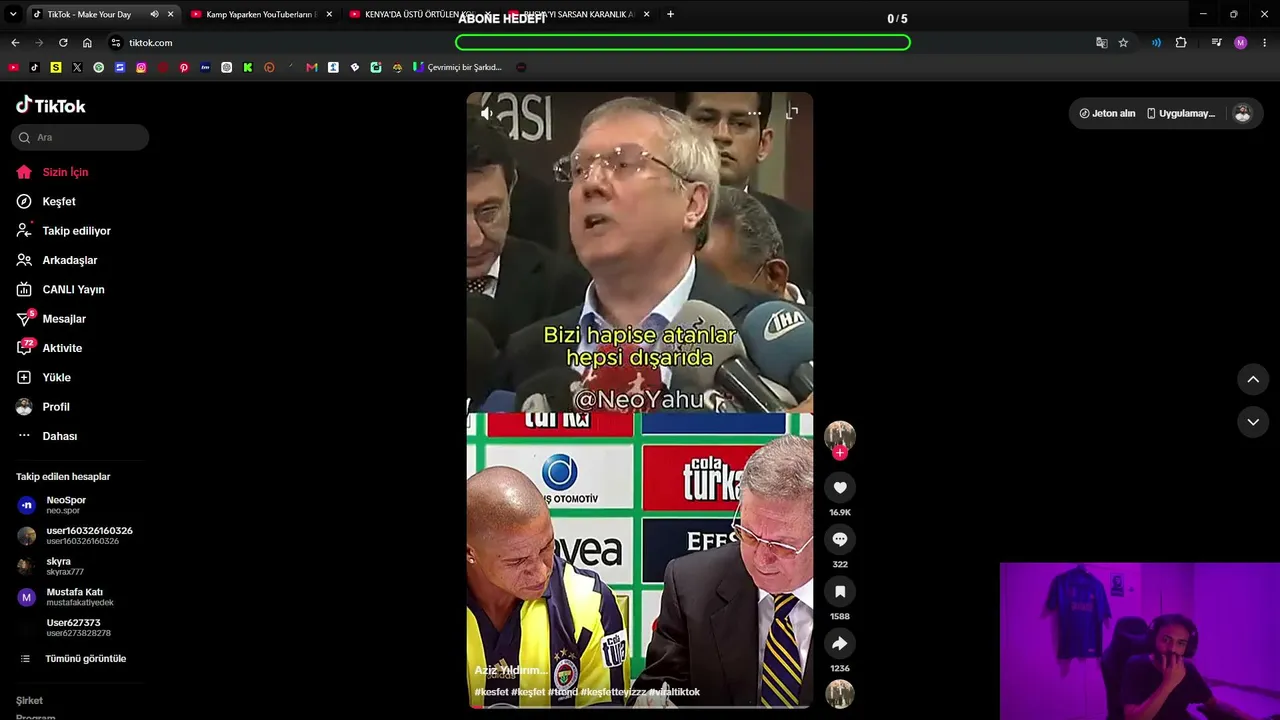Expand the Şirket footer section

pos(29,701)
